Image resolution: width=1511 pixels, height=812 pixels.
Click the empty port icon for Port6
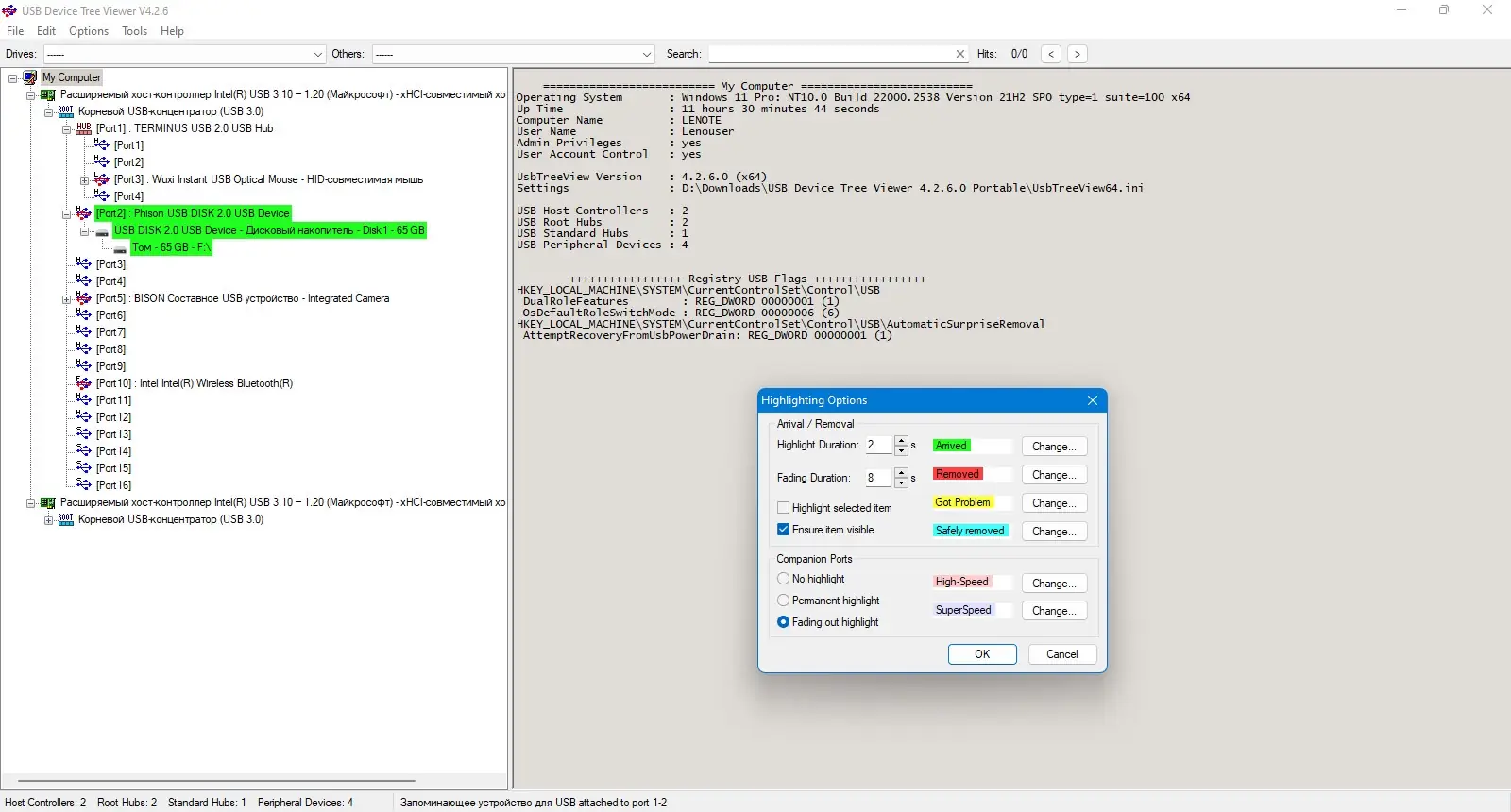click(x=84, y=315)
